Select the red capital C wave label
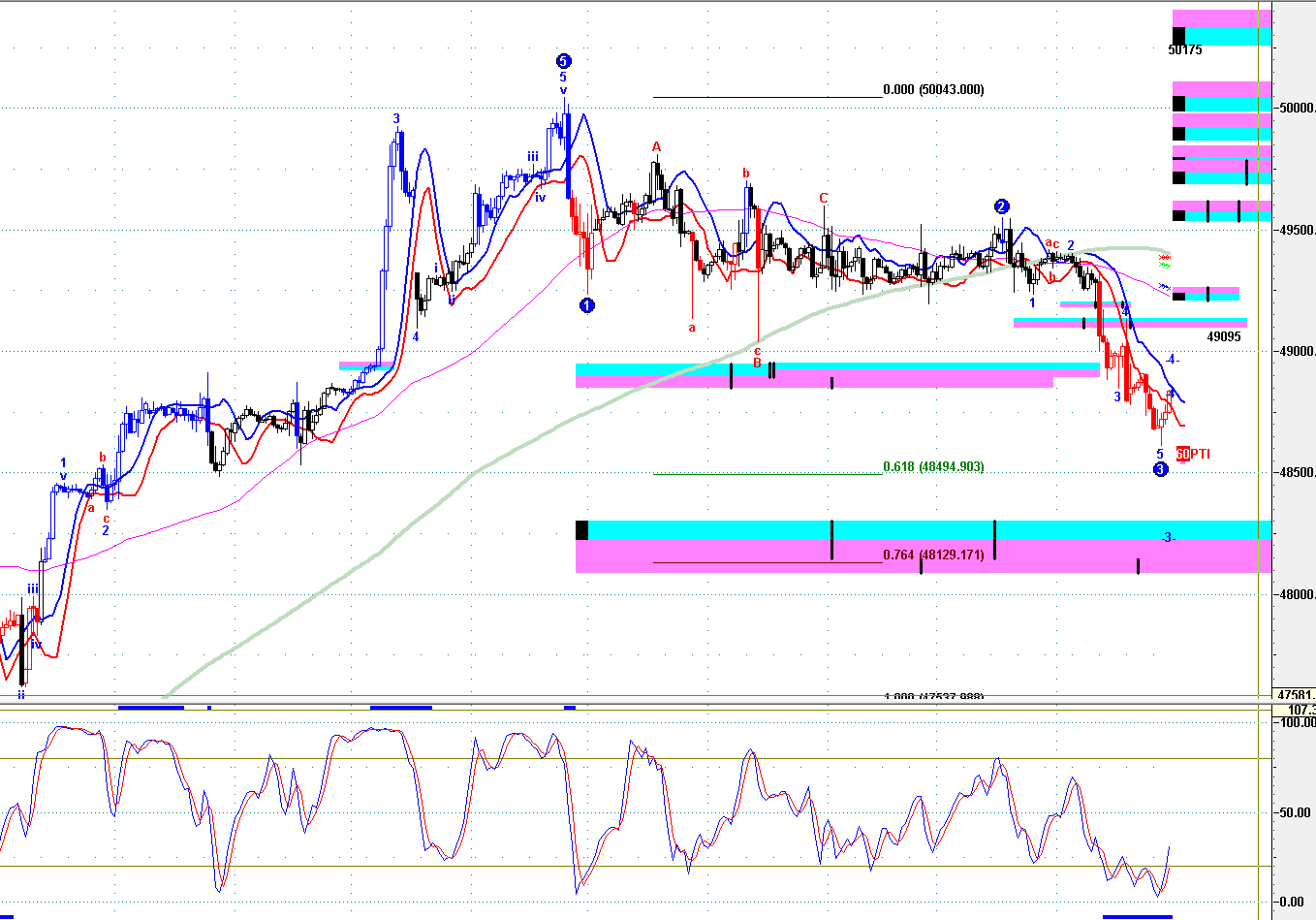The width and height of the screenshot is (1316, 920). pos(824,199)
